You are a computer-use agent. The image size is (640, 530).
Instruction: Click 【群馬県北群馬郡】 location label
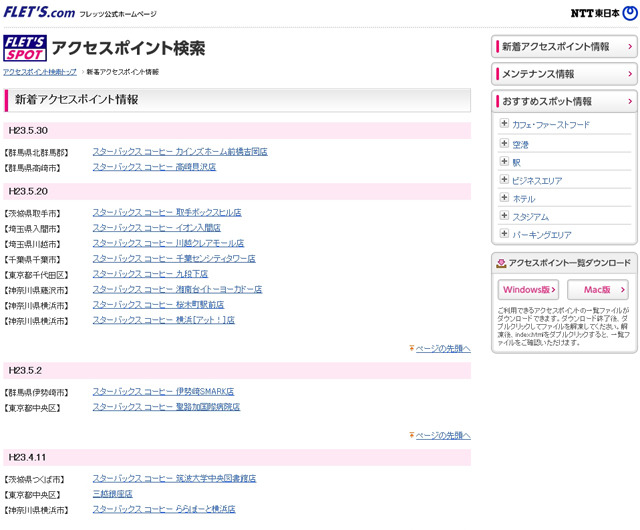coord(36,153)
